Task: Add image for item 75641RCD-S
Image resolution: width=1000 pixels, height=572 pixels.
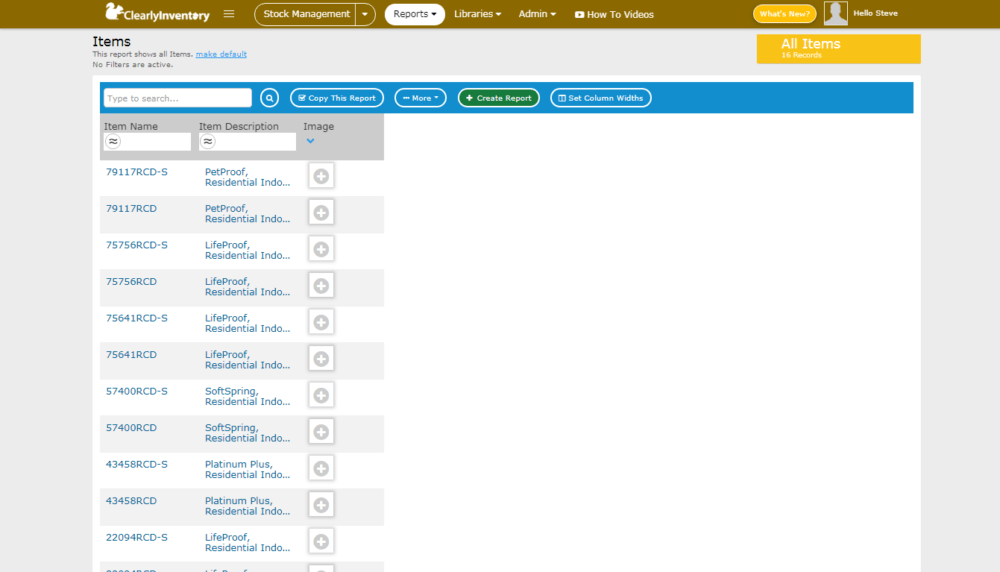Action: point(321,322)
